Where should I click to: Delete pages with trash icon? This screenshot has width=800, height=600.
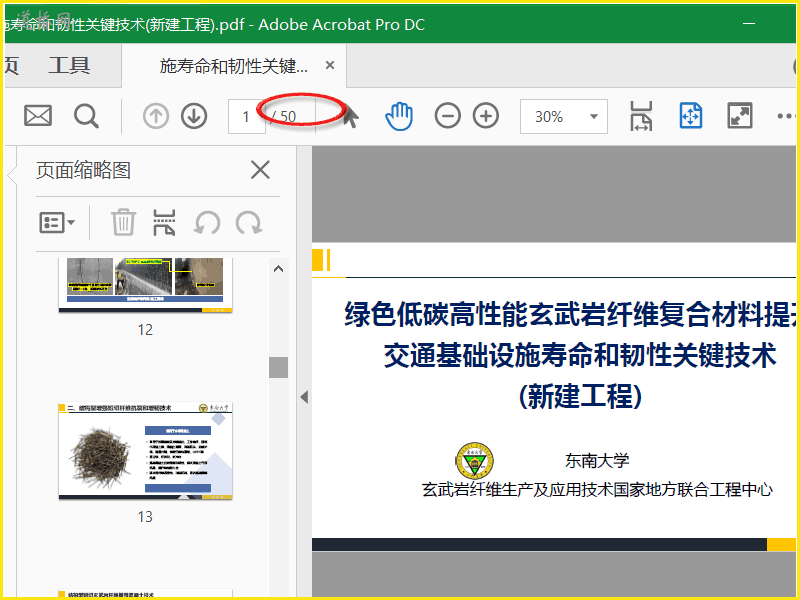tap(123, 222)
